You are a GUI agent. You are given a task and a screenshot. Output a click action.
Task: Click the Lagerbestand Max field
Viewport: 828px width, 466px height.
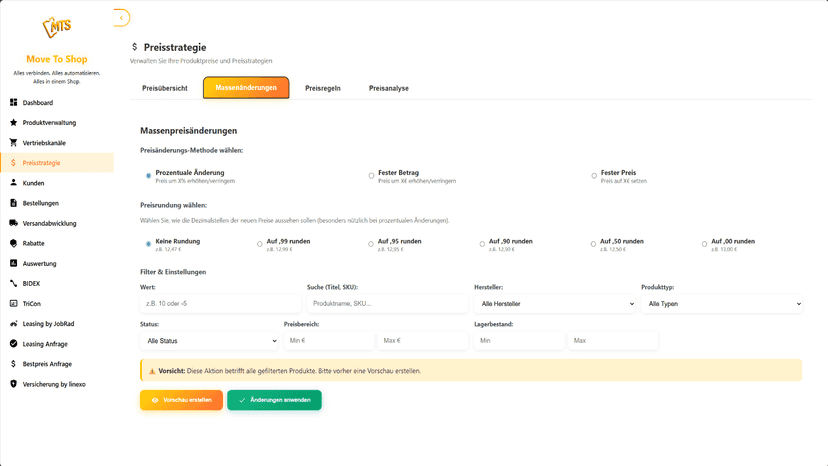click(613, 341)
